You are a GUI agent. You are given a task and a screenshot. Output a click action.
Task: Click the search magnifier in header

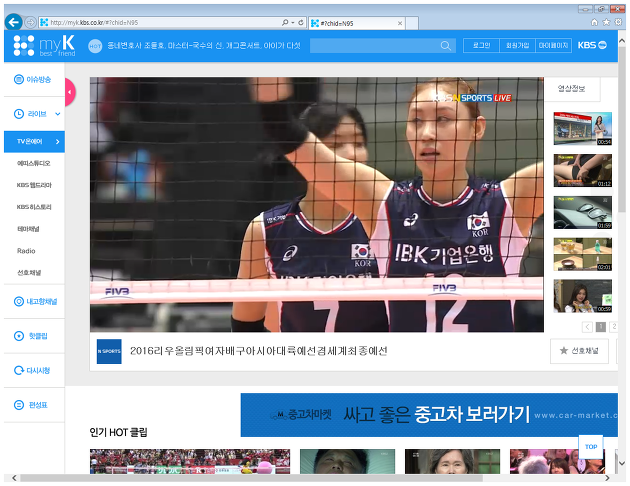pos(446,45)
